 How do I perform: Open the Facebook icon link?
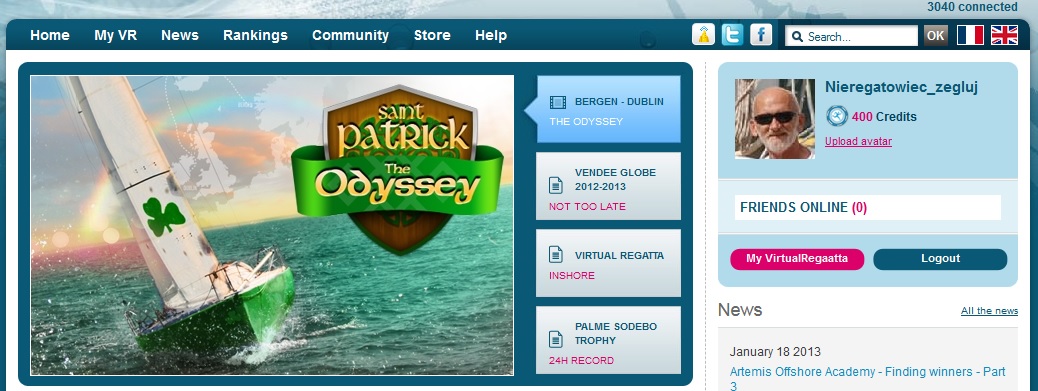point(761,34)
